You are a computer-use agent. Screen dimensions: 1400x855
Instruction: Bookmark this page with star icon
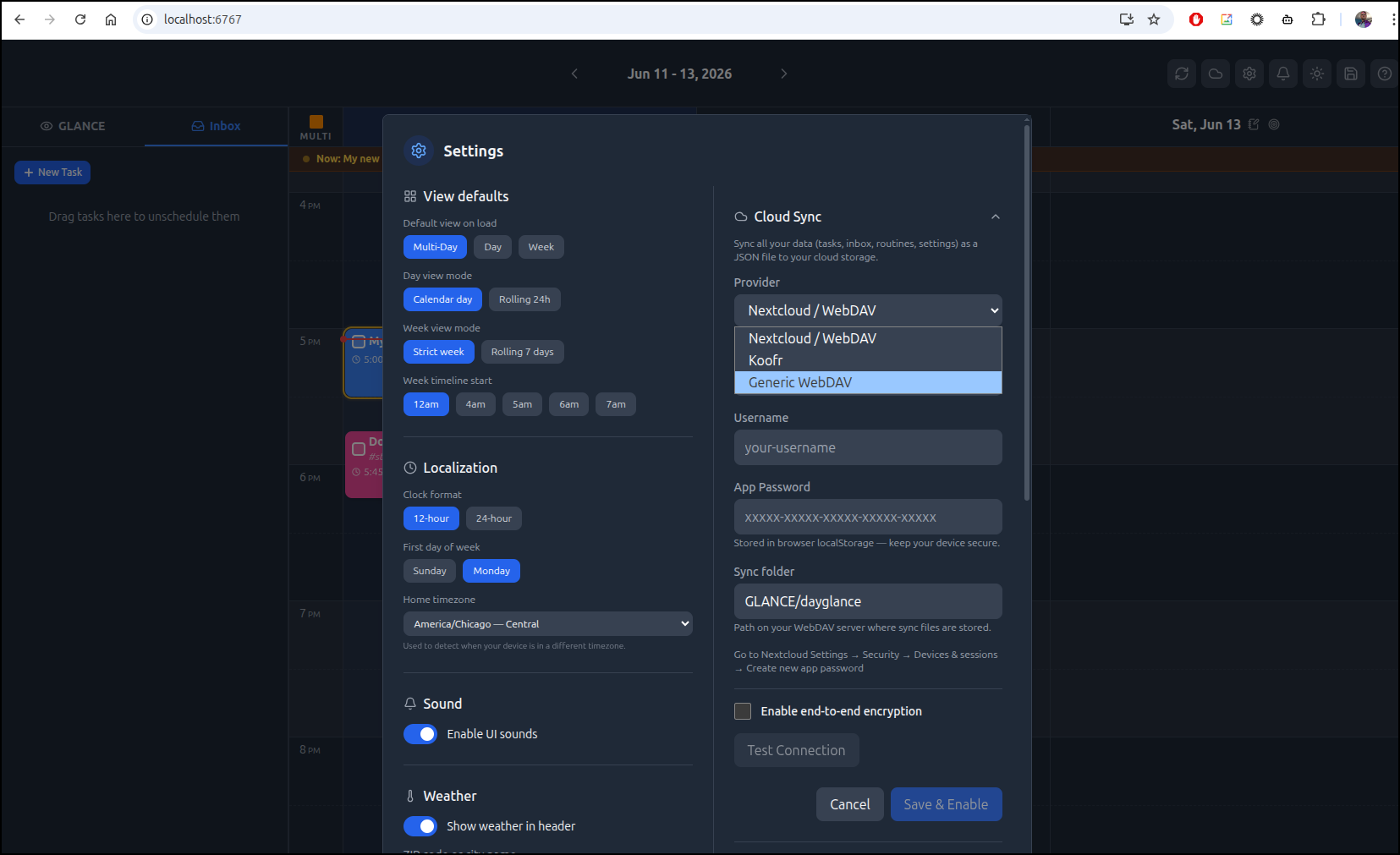pos(1154,19)
